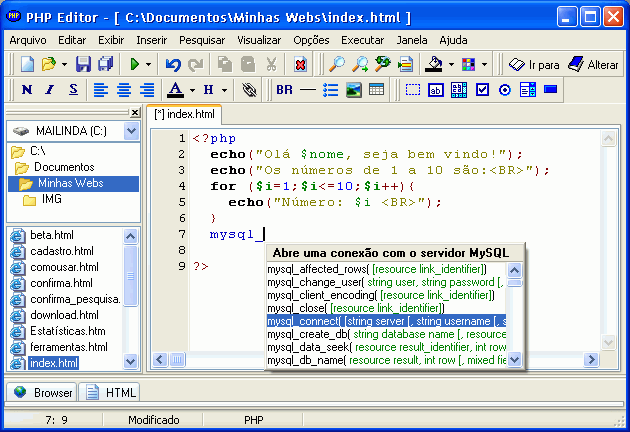Insert a form button with the blue rectangle icon

pos(550,89)
